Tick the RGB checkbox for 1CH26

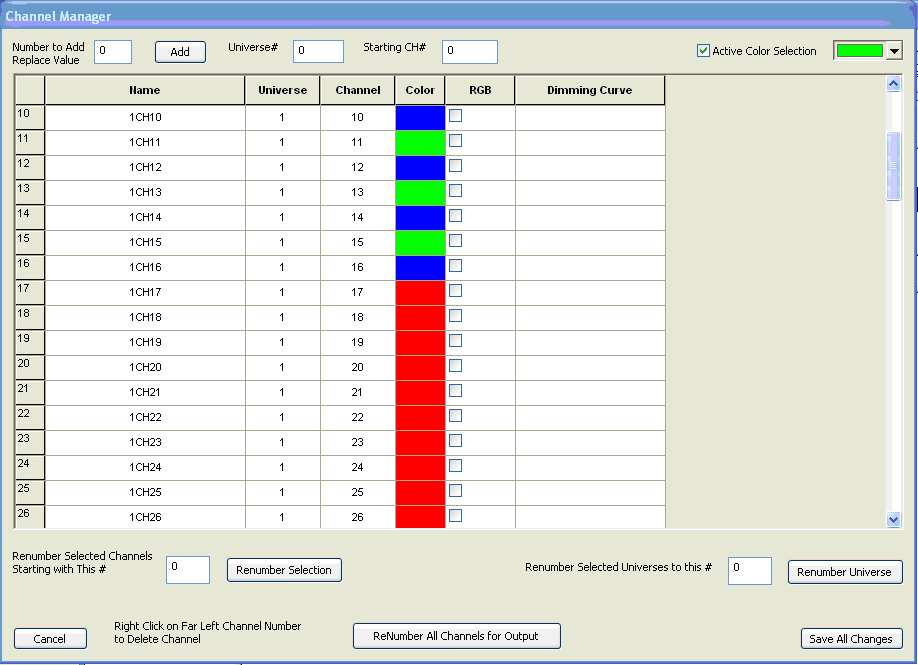(x=455, y=515)
